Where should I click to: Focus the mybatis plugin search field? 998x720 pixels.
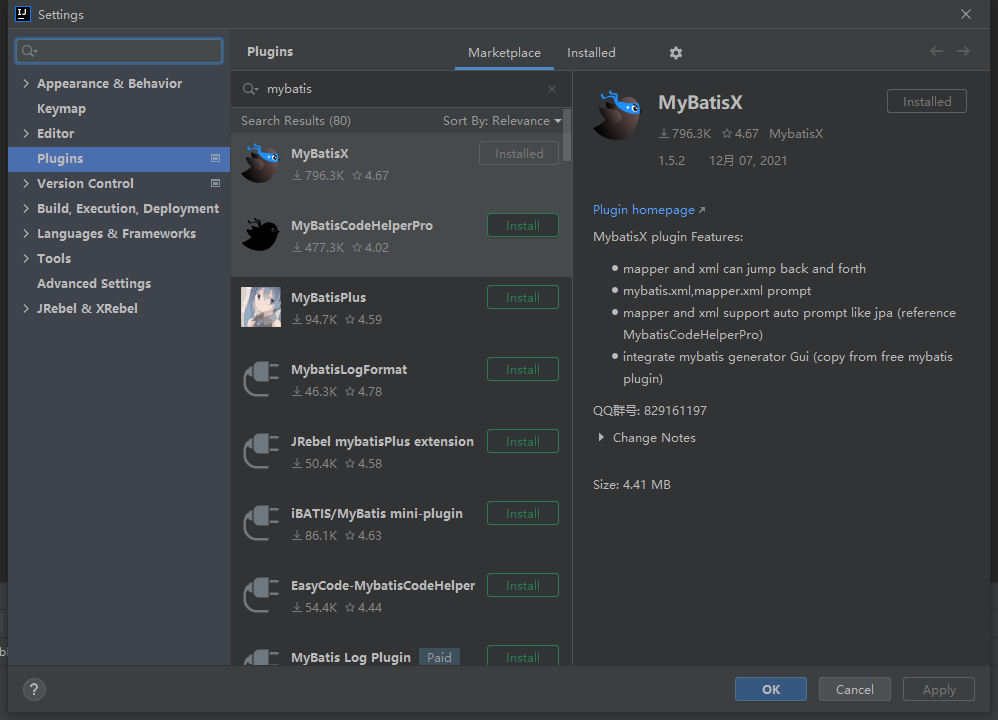click(401, 89)
